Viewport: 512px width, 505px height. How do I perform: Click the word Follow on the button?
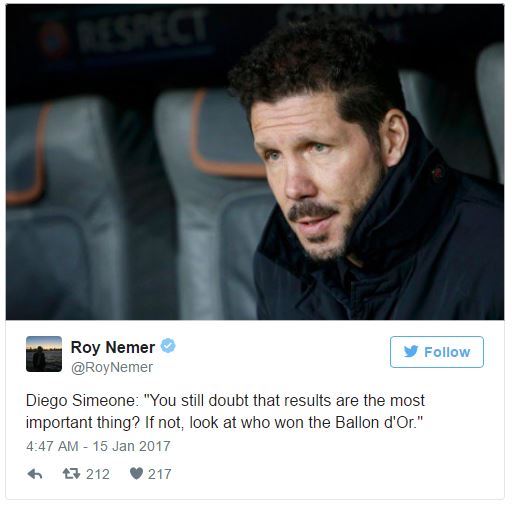click(x=447, y=352)
